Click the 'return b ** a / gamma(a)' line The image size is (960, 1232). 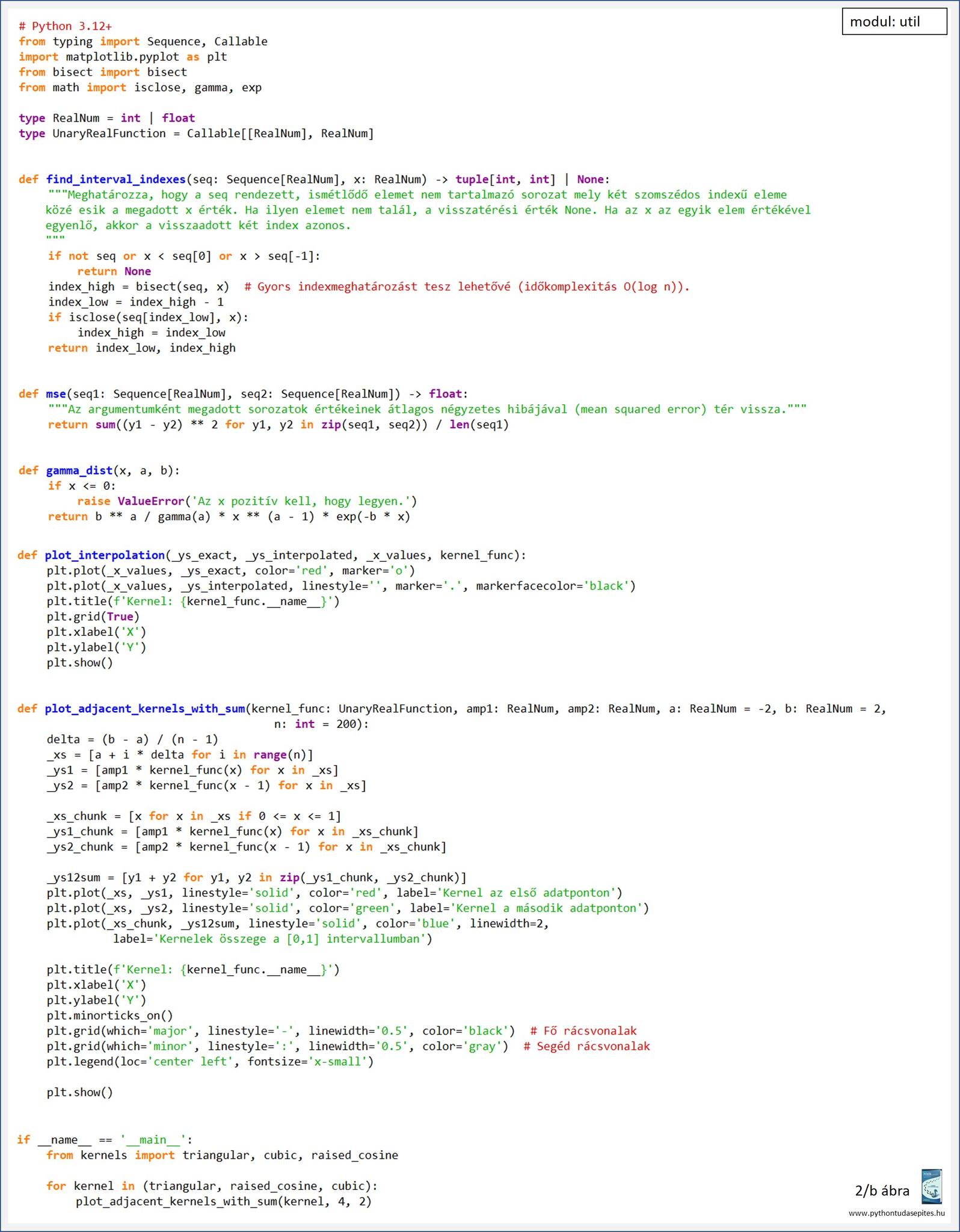click(x=229, y=517)
